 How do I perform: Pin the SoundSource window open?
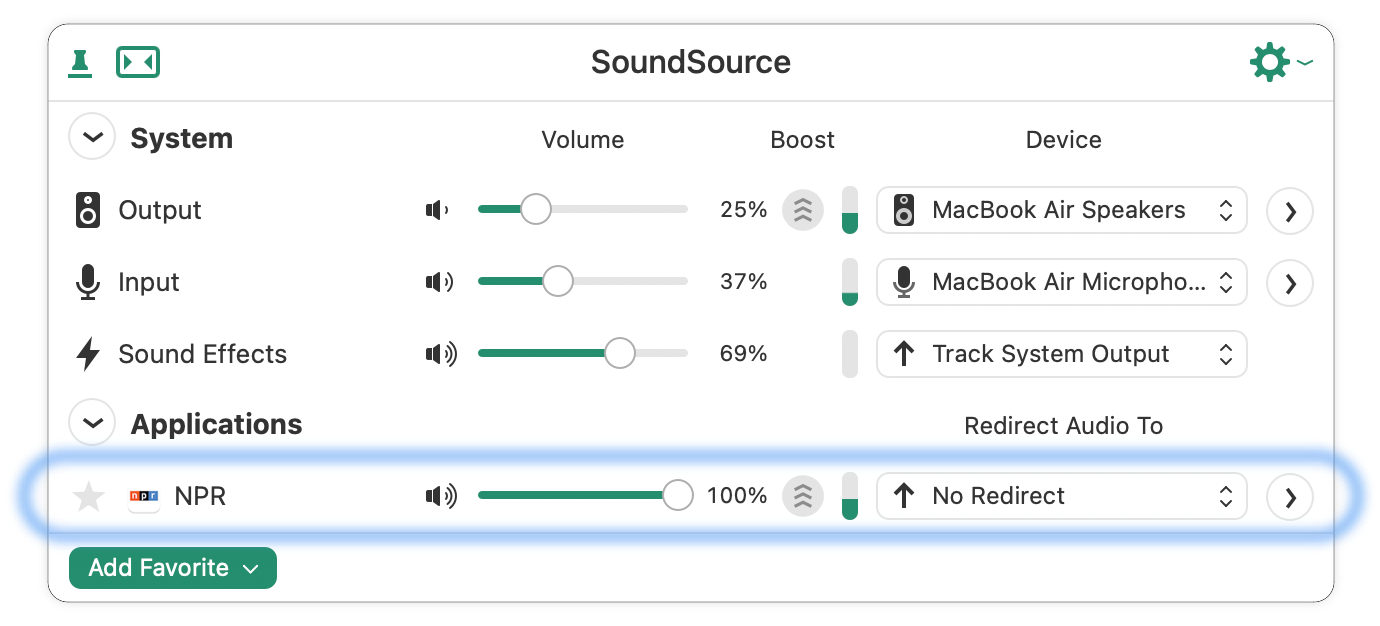pos(80,62)
